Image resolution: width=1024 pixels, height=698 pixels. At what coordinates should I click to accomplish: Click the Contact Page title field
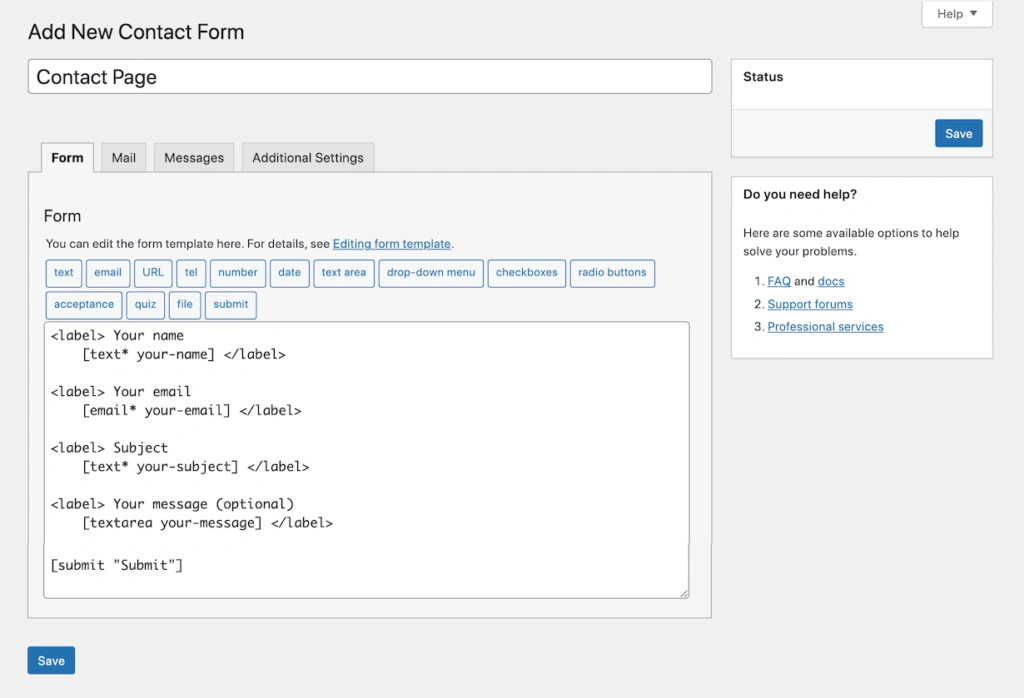tap(370, 77)
